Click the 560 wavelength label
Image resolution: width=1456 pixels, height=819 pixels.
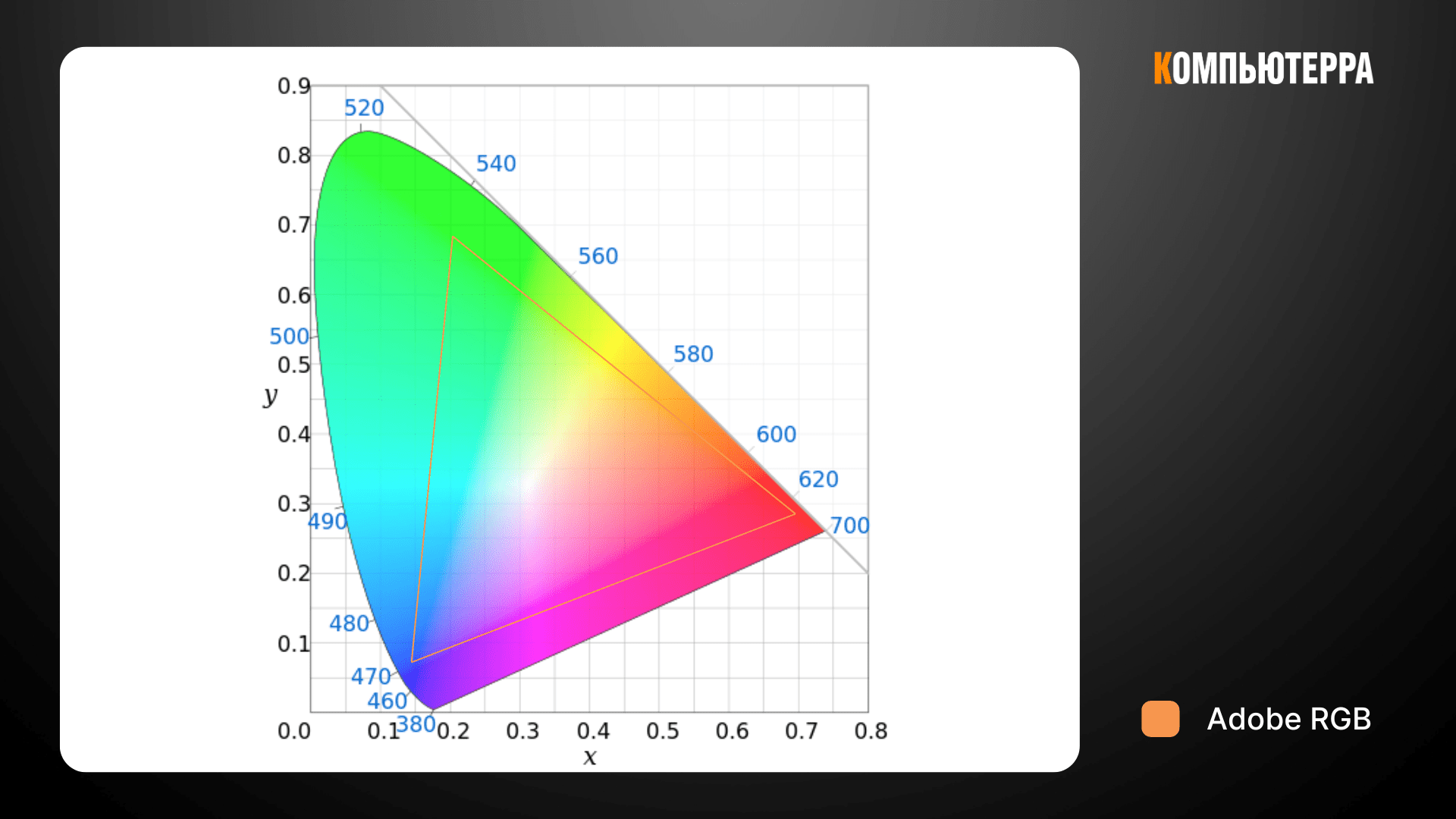(598, 256)
